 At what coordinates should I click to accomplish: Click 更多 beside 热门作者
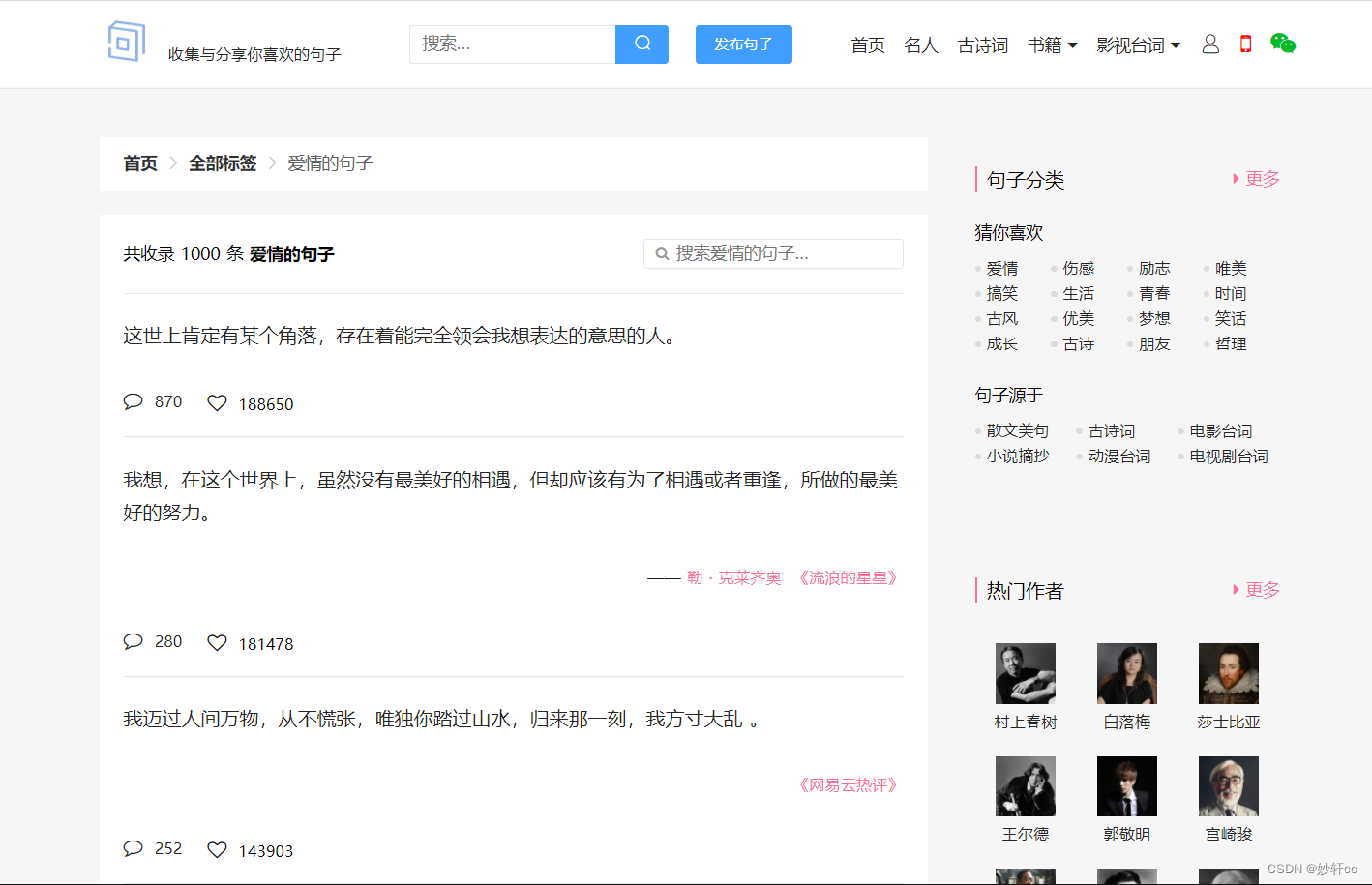[1256, 590]
